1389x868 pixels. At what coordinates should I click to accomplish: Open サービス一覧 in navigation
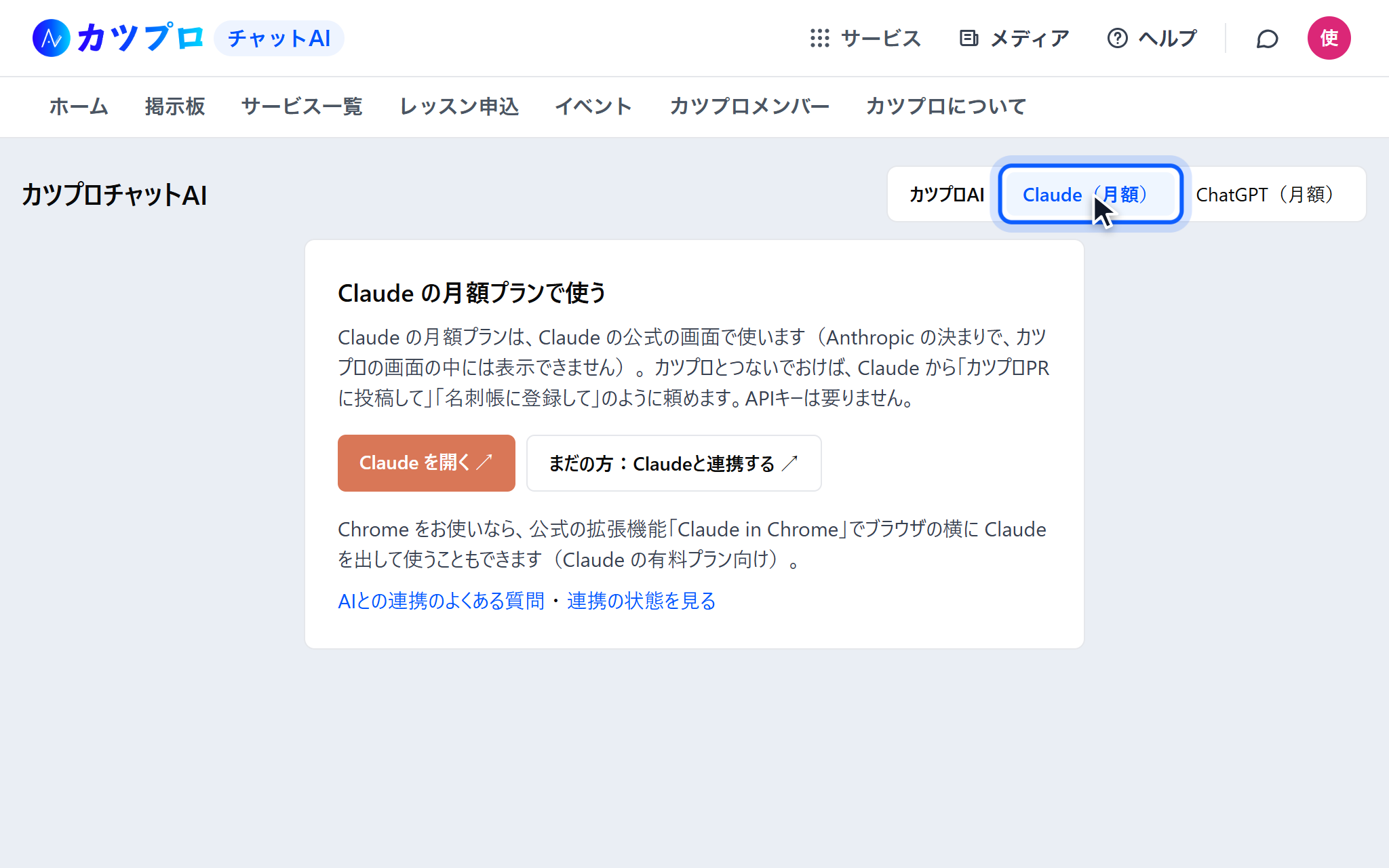click(x=302, y=106)
